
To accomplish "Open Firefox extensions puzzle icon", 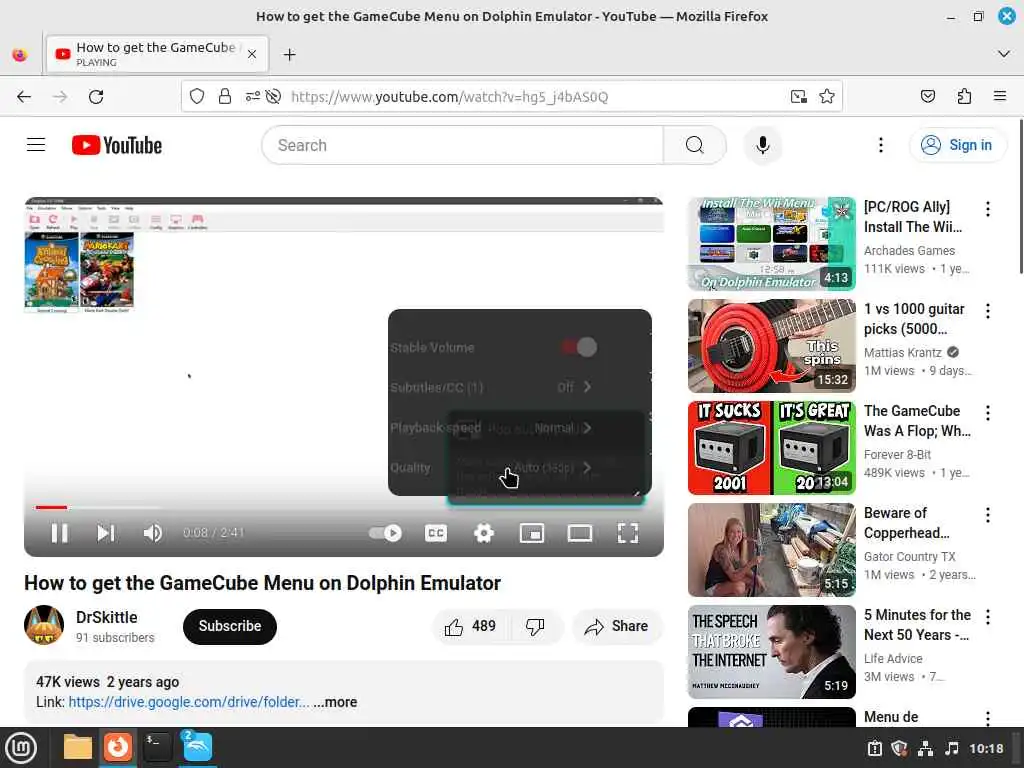I will (964, 97).
